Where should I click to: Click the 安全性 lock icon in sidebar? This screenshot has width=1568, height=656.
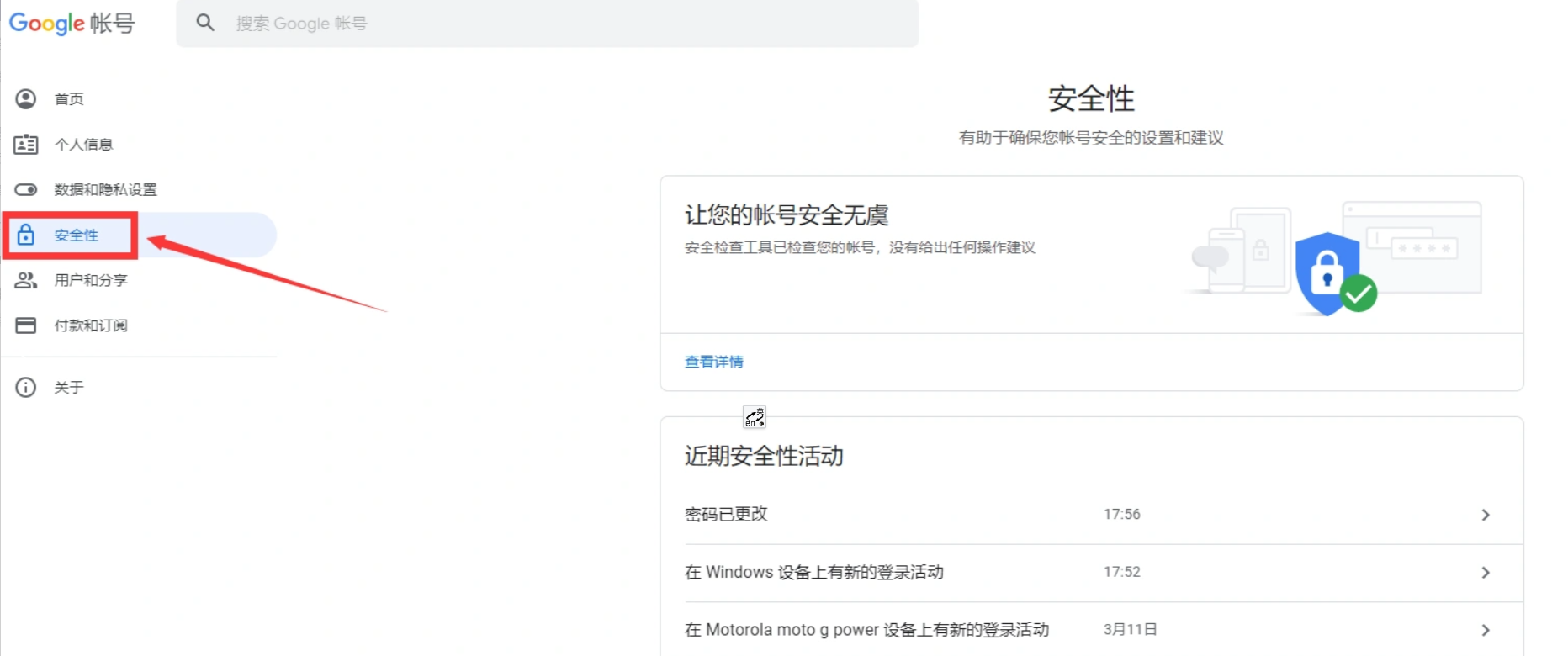[x=26, y=235]
